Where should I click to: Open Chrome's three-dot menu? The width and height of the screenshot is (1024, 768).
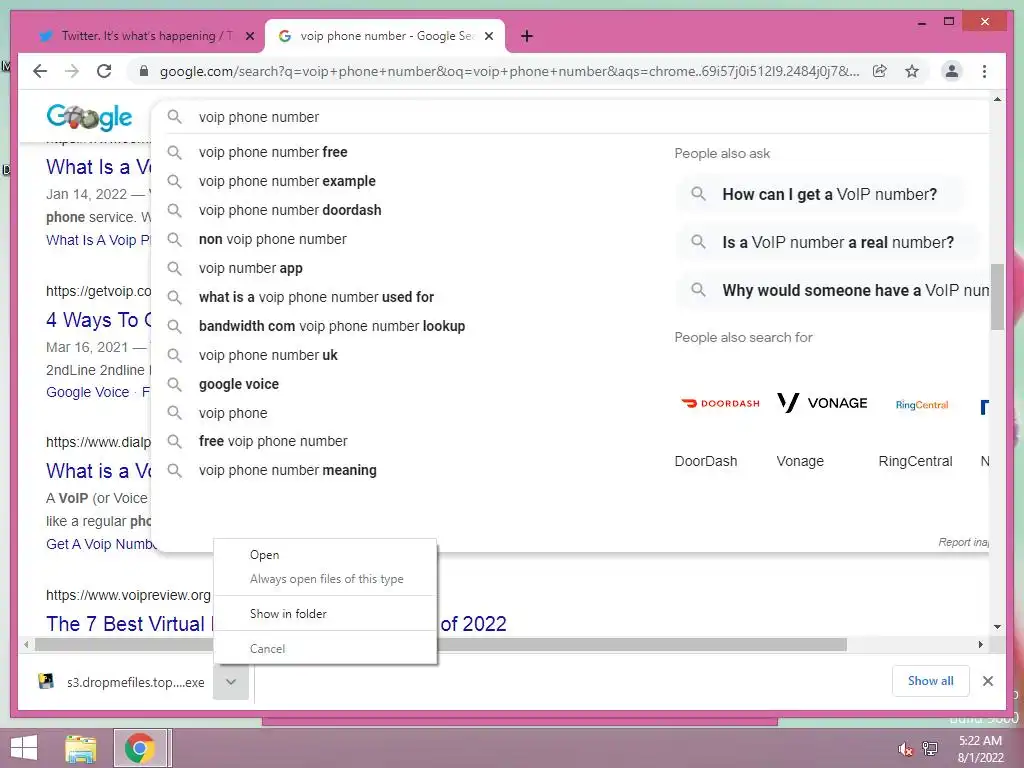click(x=984, y=71)
